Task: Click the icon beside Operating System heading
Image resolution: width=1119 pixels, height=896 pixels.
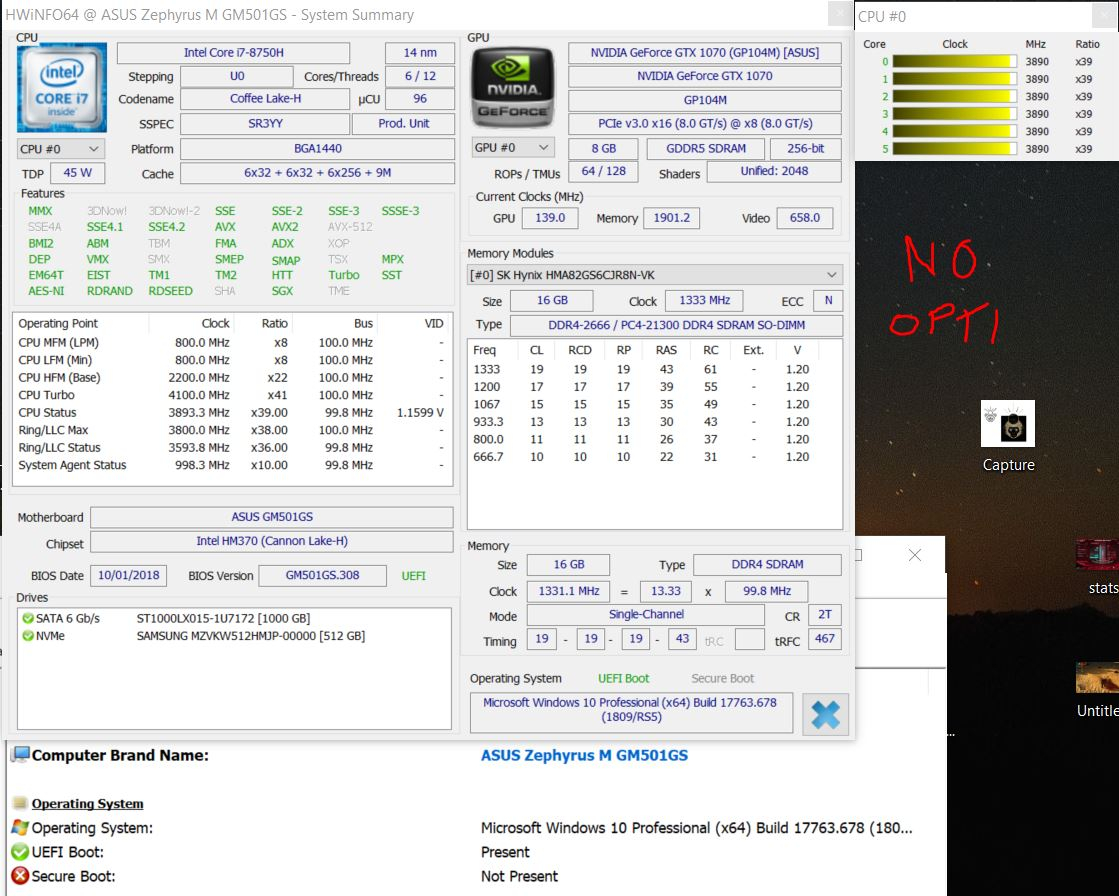Action: pos(20,803)
